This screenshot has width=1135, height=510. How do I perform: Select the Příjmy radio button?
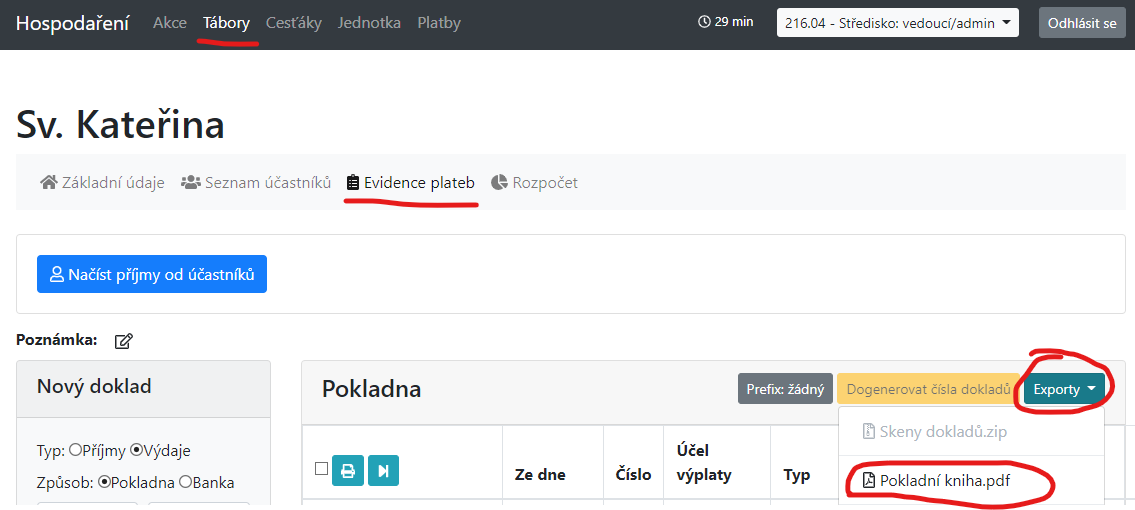click(74, 450)
